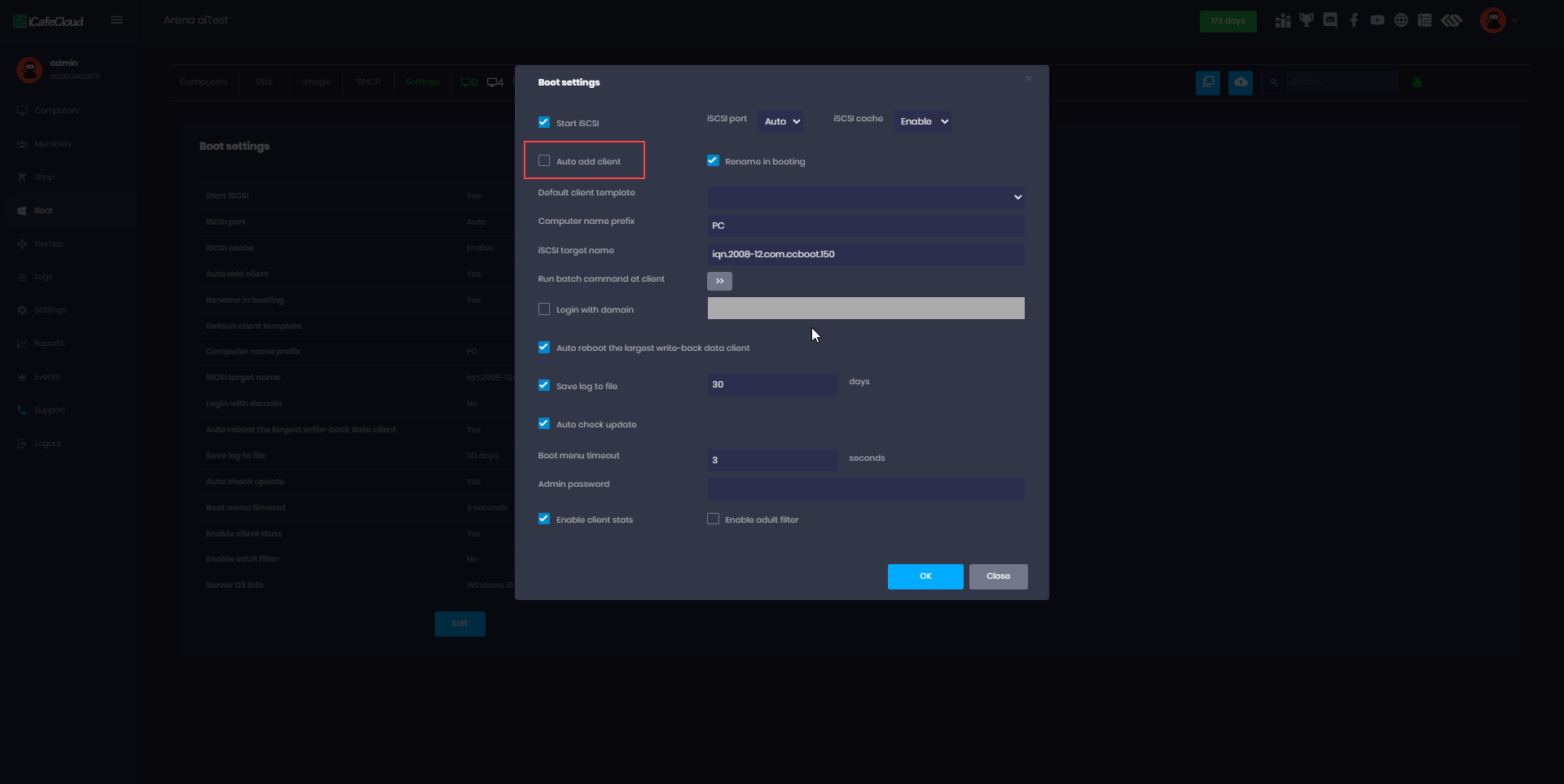
Task: Open the Disk tab
Action: [x=263, y=81]
